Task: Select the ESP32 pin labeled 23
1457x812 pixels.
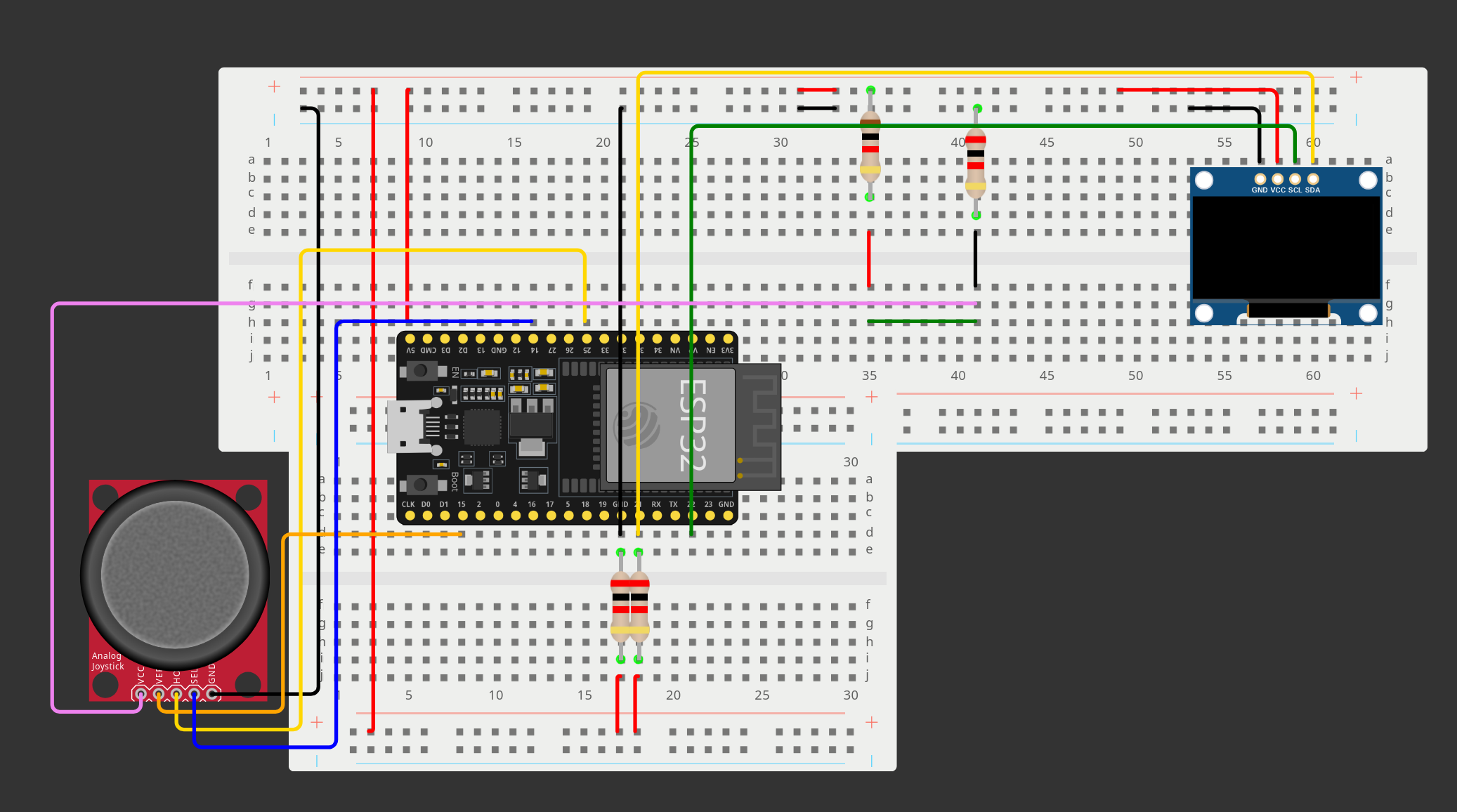Action: [x=710, y=516]
